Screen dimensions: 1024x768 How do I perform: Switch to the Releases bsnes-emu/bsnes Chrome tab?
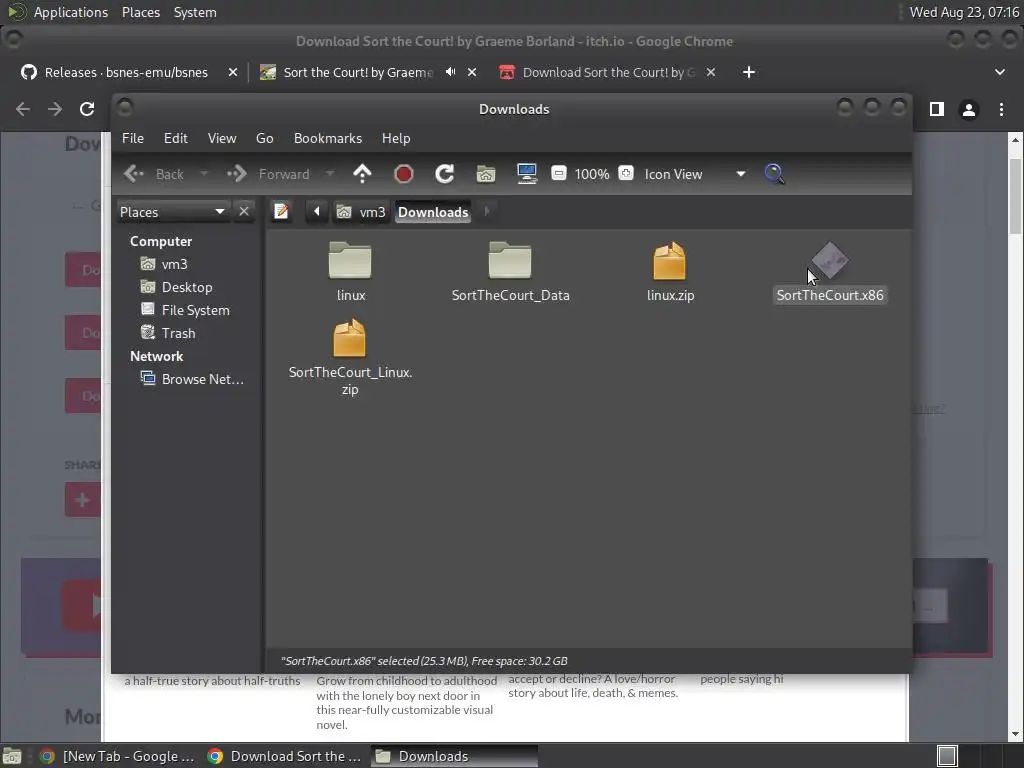point(124,72)
